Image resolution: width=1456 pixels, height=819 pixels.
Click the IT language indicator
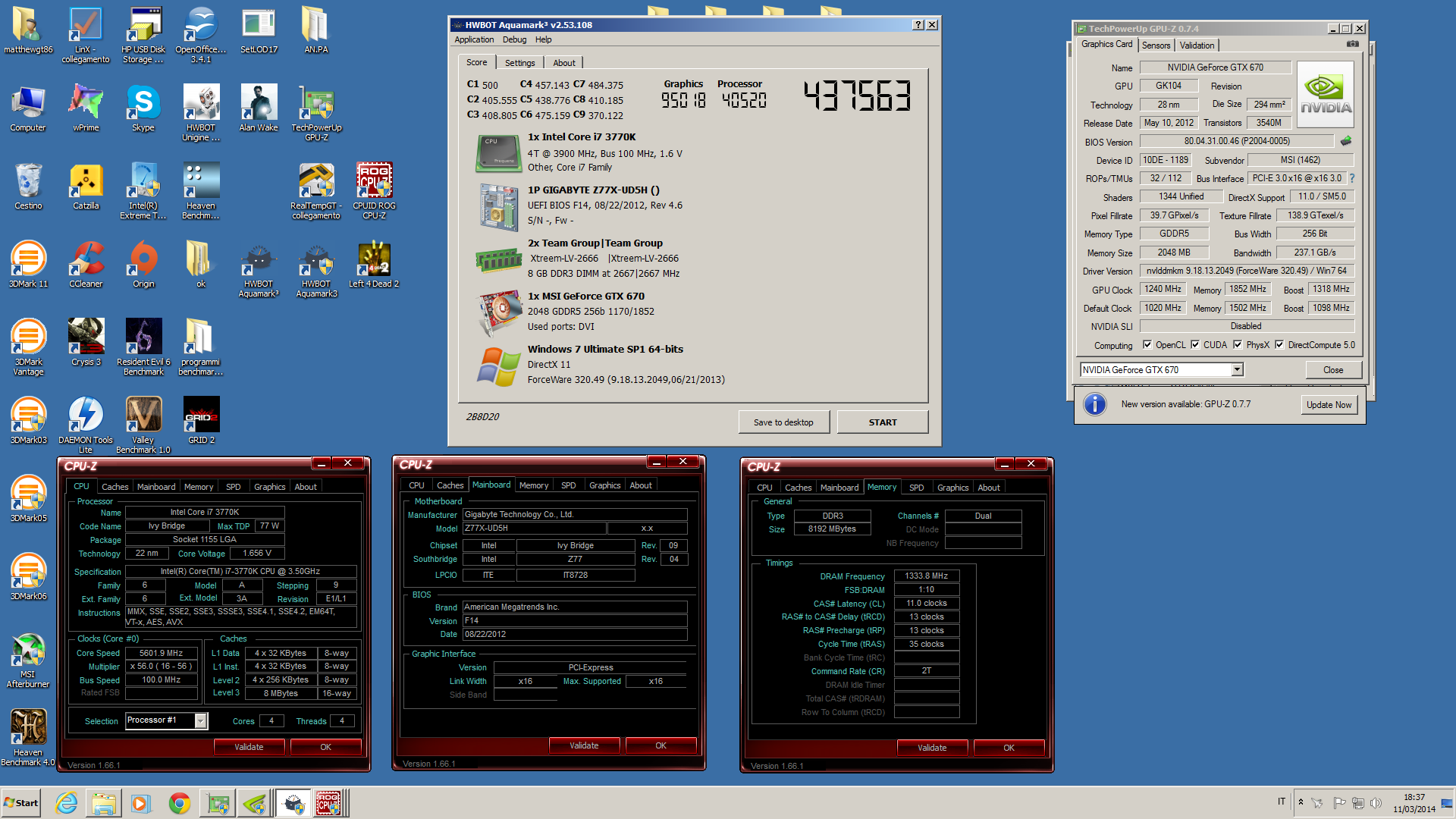[1282, 802]
